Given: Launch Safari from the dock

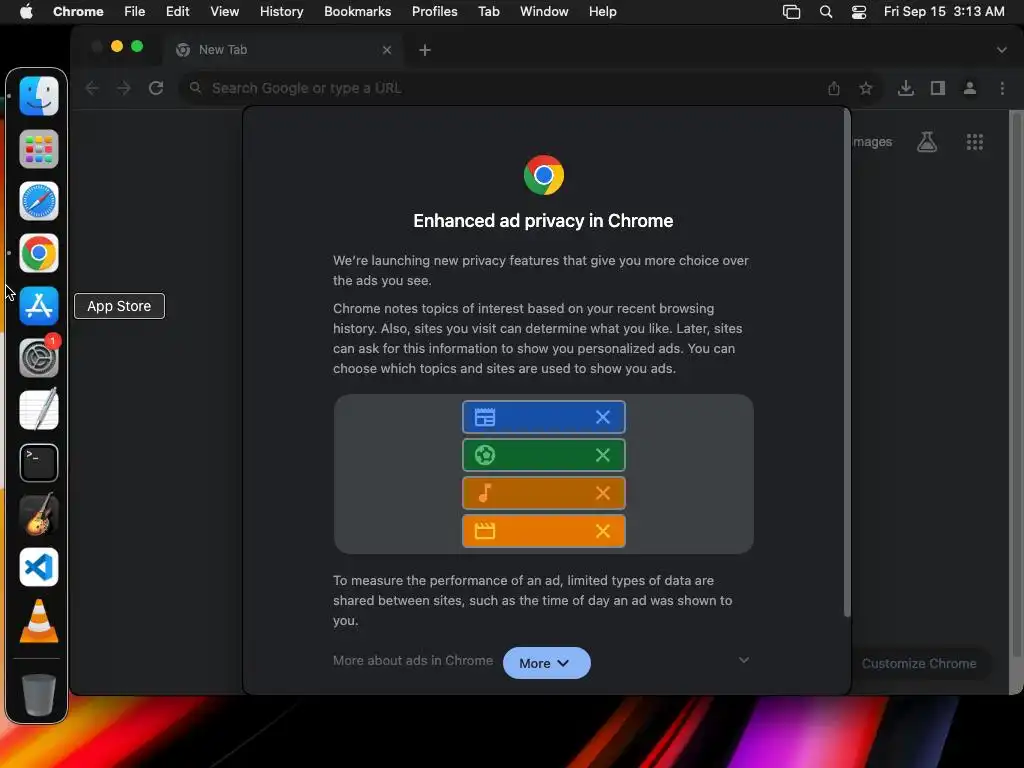Looking at the screenshot, I should [x=39, y=201].
